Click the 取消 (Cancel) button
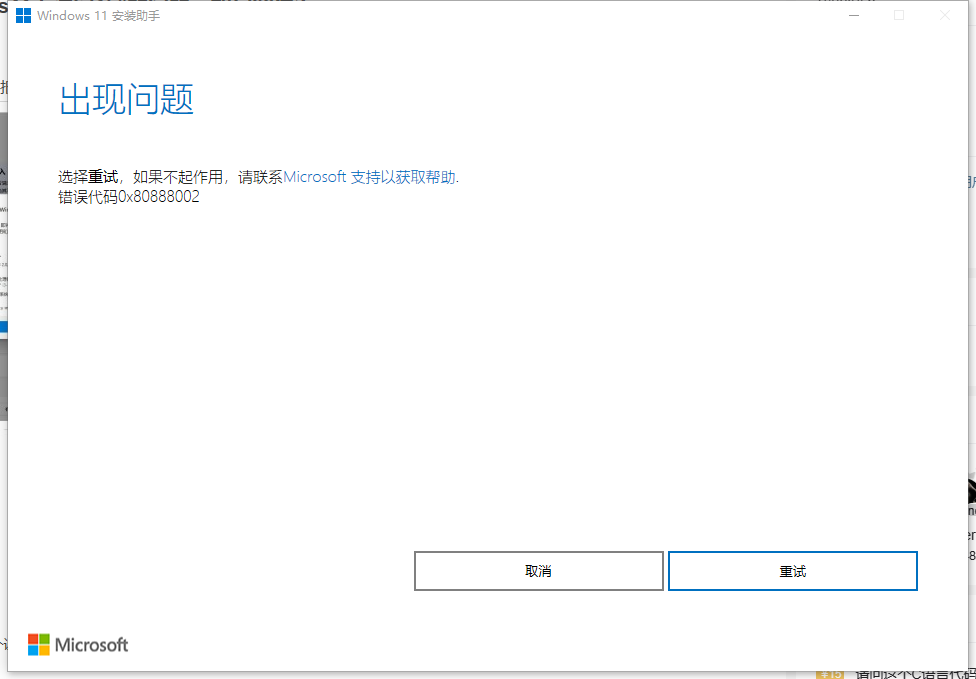 (538, 571)
